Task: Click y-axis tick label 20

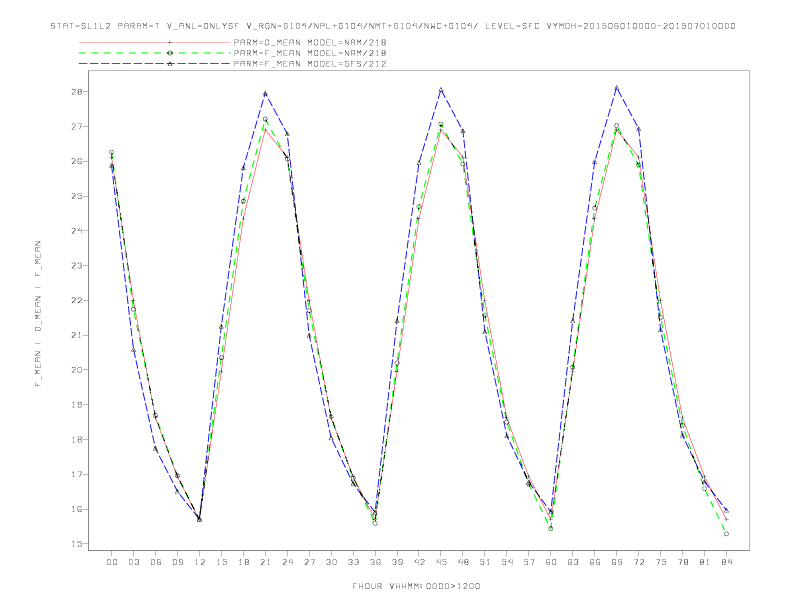Action: pyautogui.click(x=79, y=370)
